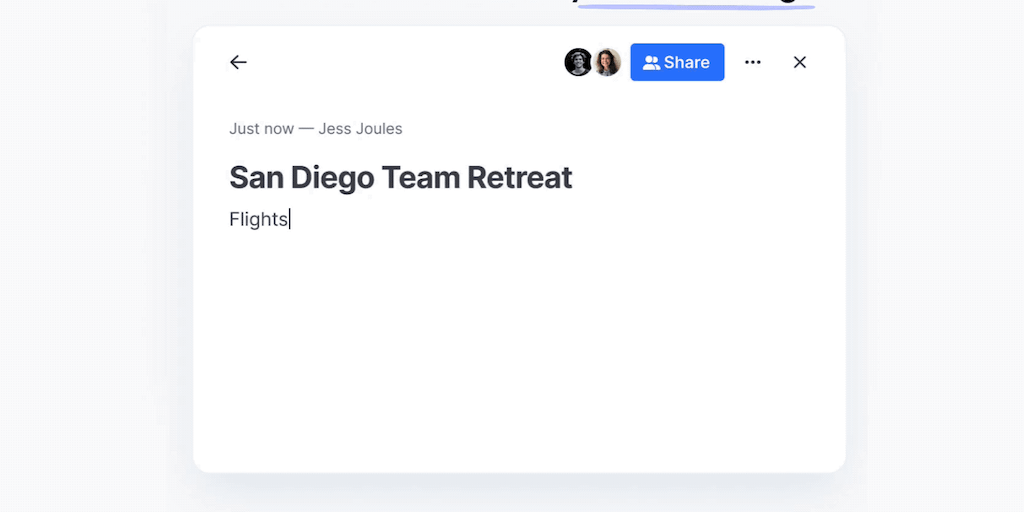Screen dimensions: 1024x512
Task: Open the three-dot more options menu
Action: coord(753,62)
